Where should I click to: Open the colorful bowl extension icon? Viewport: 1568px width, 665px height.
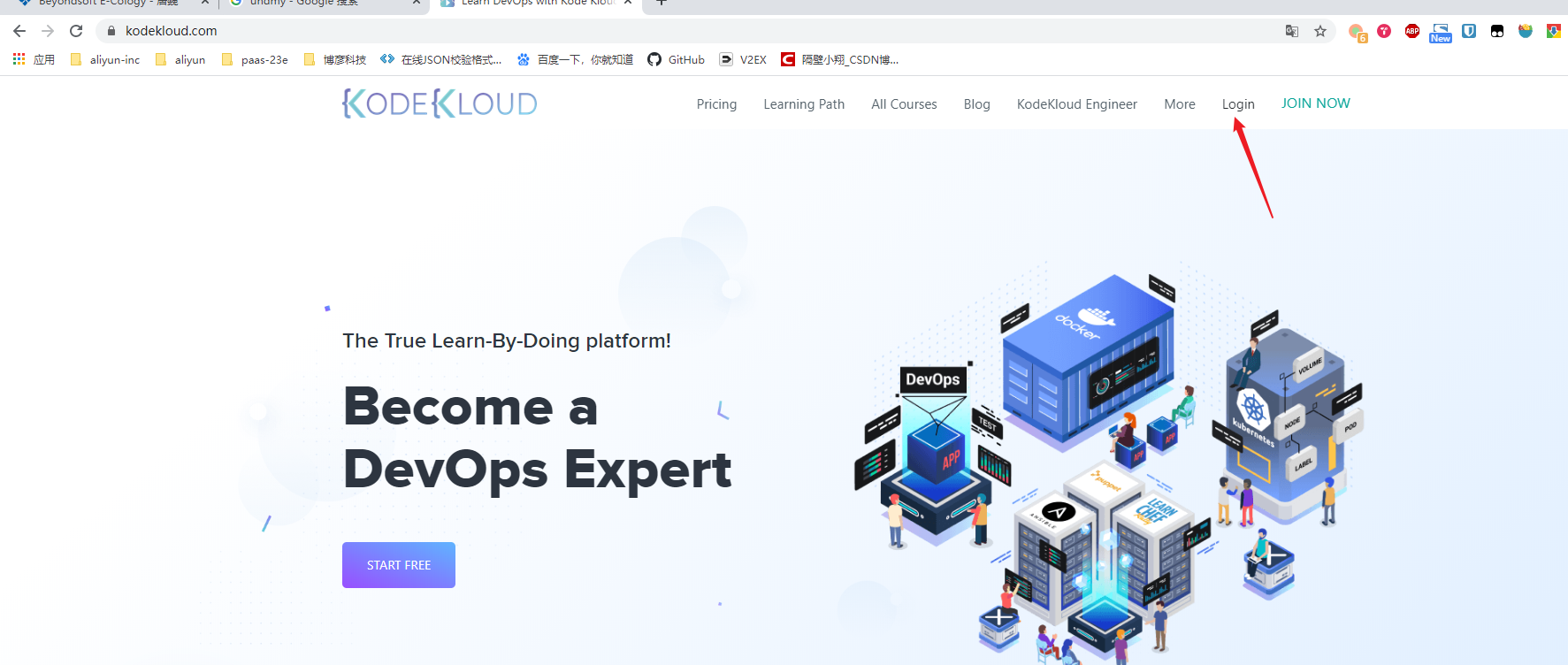tap(1526, 31)
